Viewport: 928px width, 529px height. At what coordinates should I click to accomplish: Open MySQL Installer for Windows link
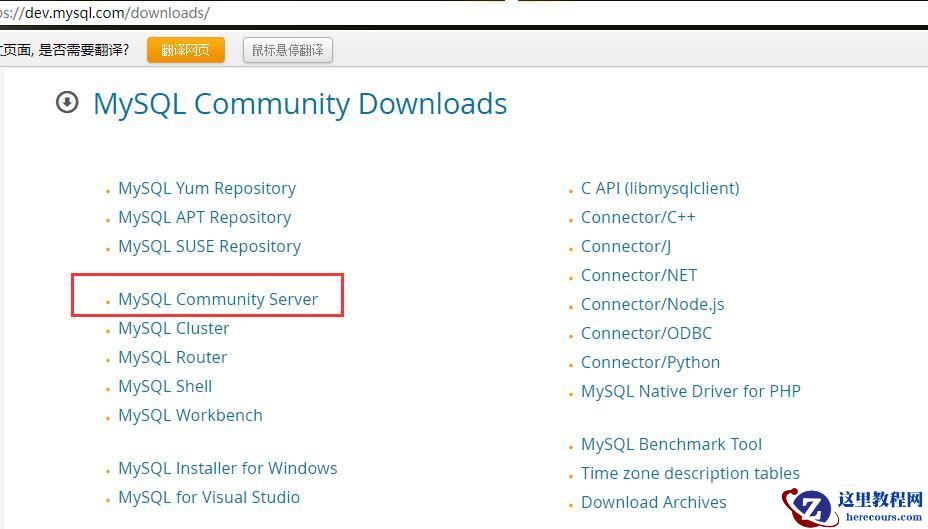(228, 468)
